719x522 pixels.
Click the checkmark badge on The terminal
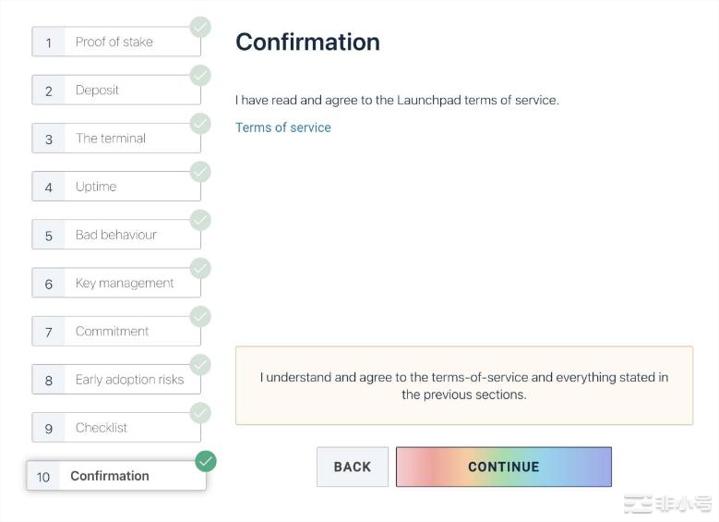pyautogui.click(x=201, y=123)
